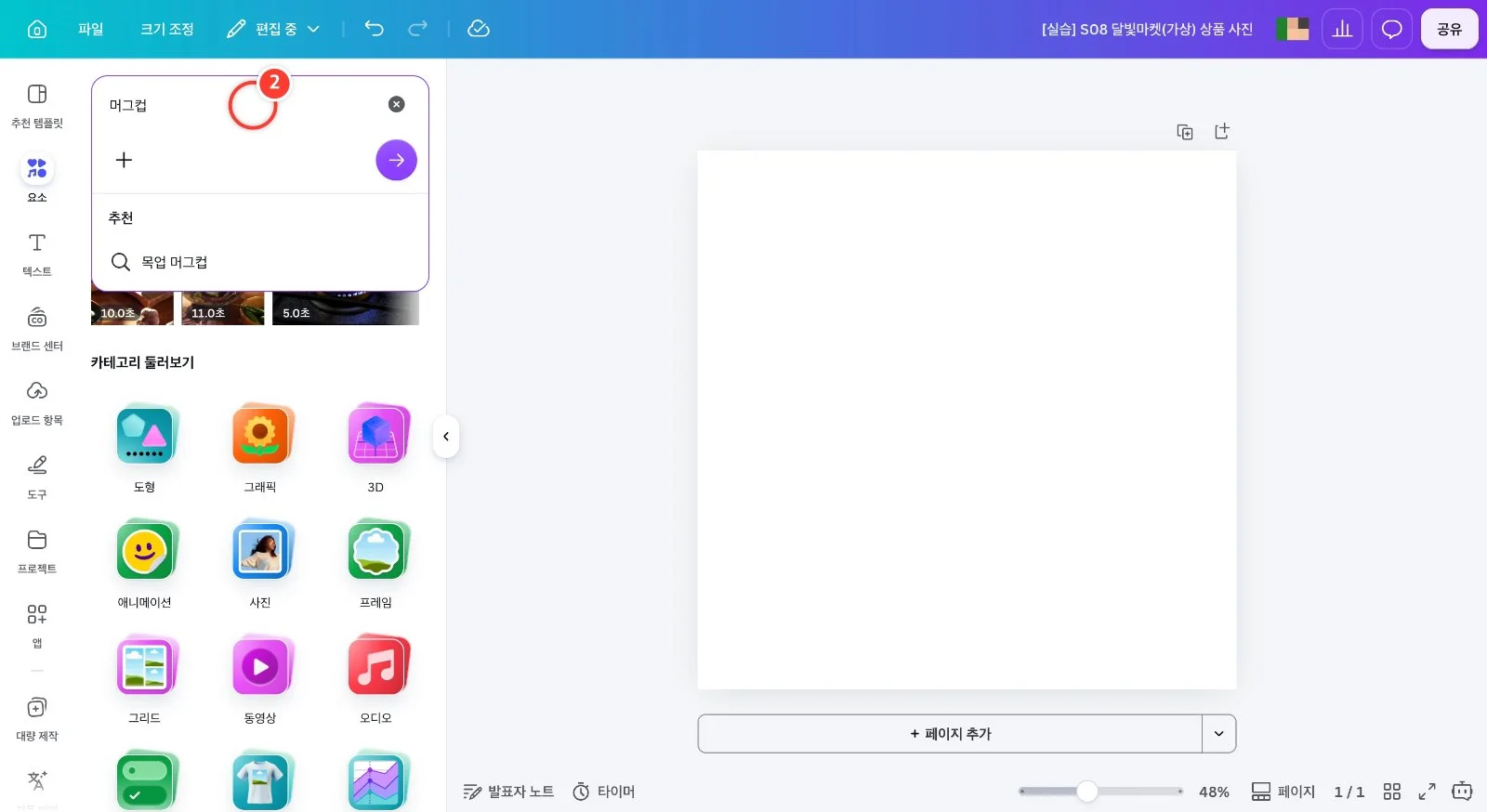Open 프로젝트 folder in sidebar
Image resolution: width=1487 pixels, height=812 pixels.
[37, 551]
